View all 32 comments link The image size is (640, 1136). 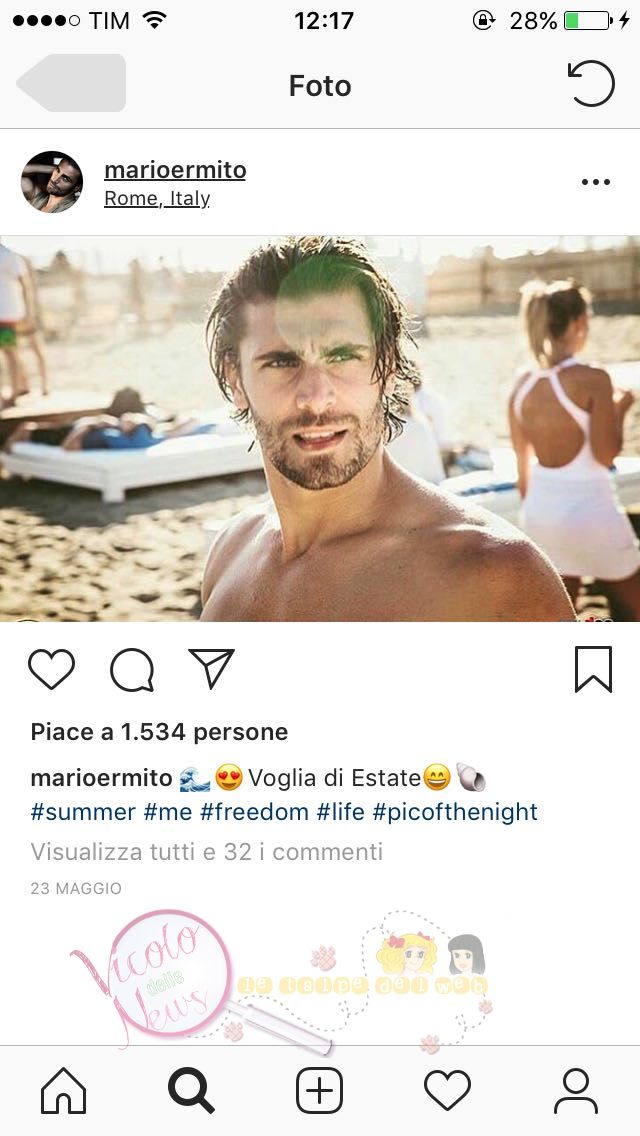tap(207, 851)
